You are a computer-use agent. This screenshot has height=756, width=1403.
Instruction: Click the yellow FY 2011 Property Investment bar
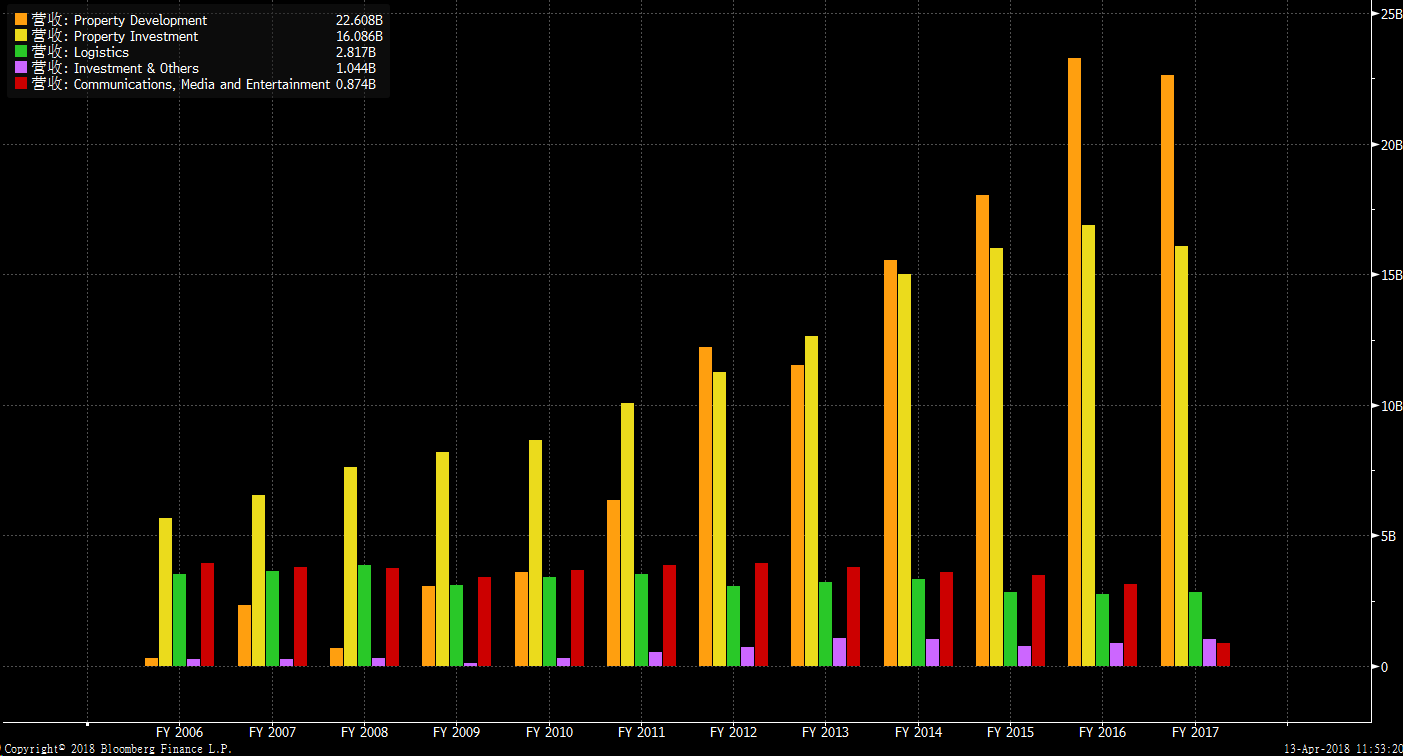(x=627, y=534)
